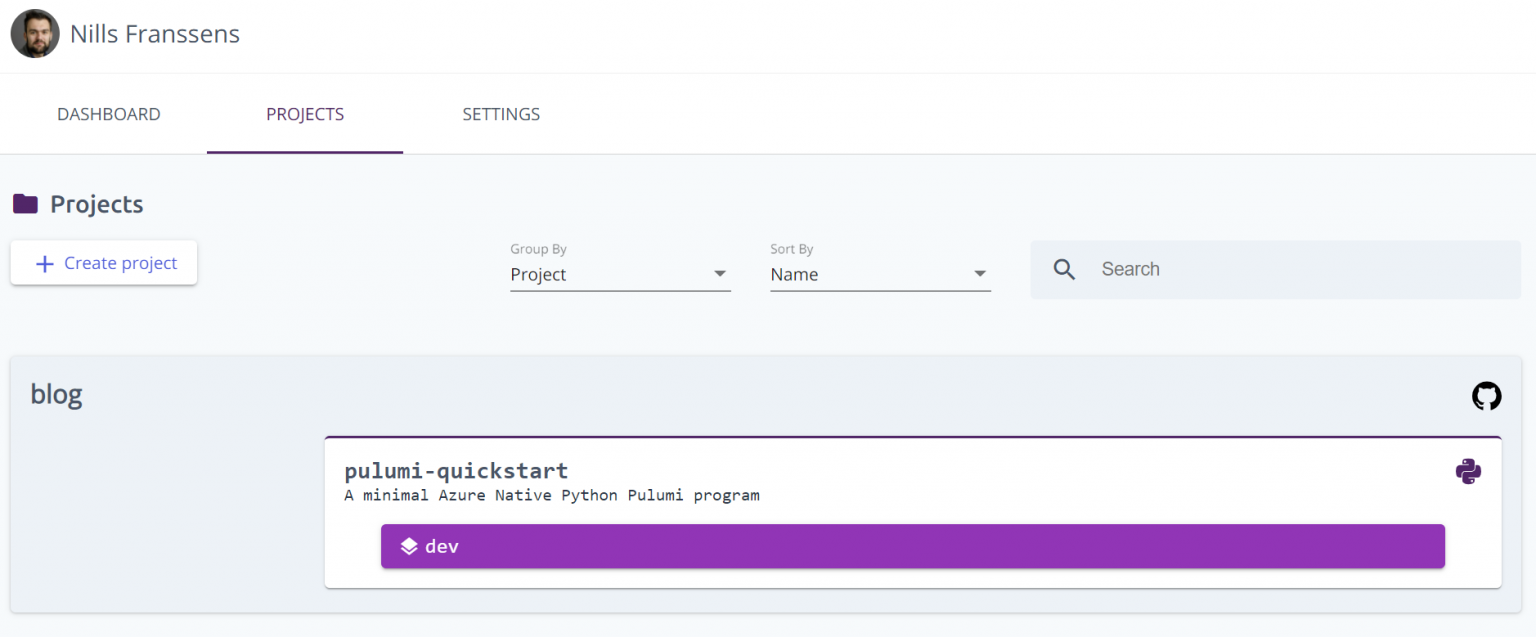Image resolution: width=1536 pixels, height=637 pixels.
Task: Select the PROJECTS tab
Action: 304,114
